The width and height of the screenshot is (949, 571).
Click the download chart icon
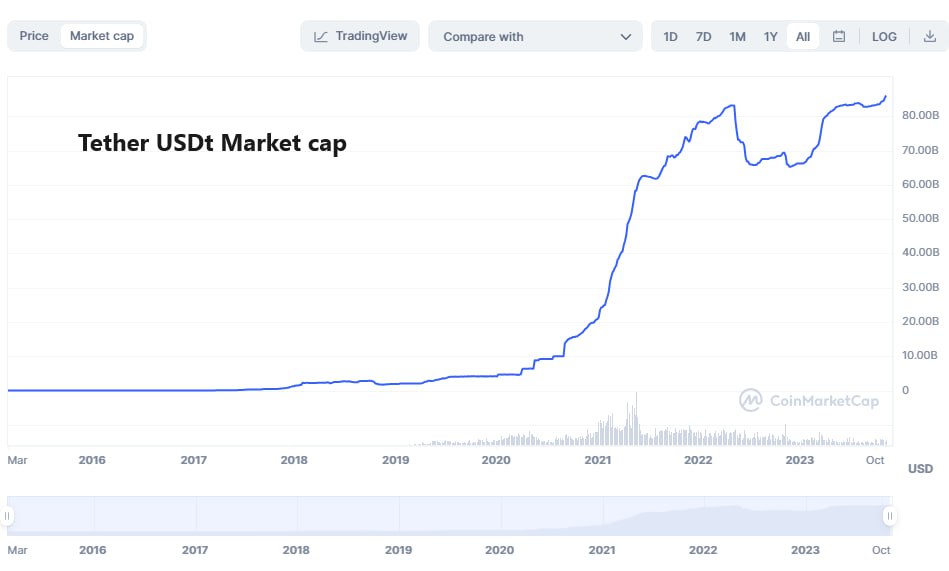coord(929,36)
